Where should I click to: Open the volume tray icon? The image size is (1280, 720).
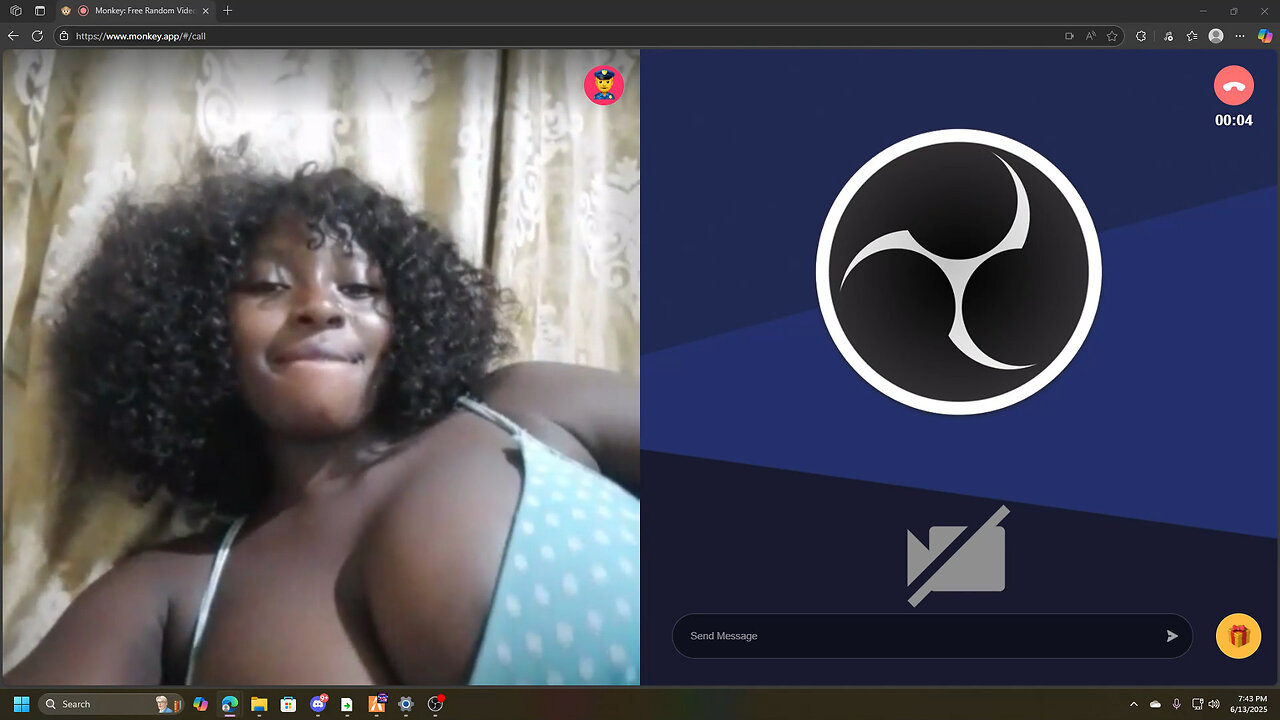[x=1214, y=704]
